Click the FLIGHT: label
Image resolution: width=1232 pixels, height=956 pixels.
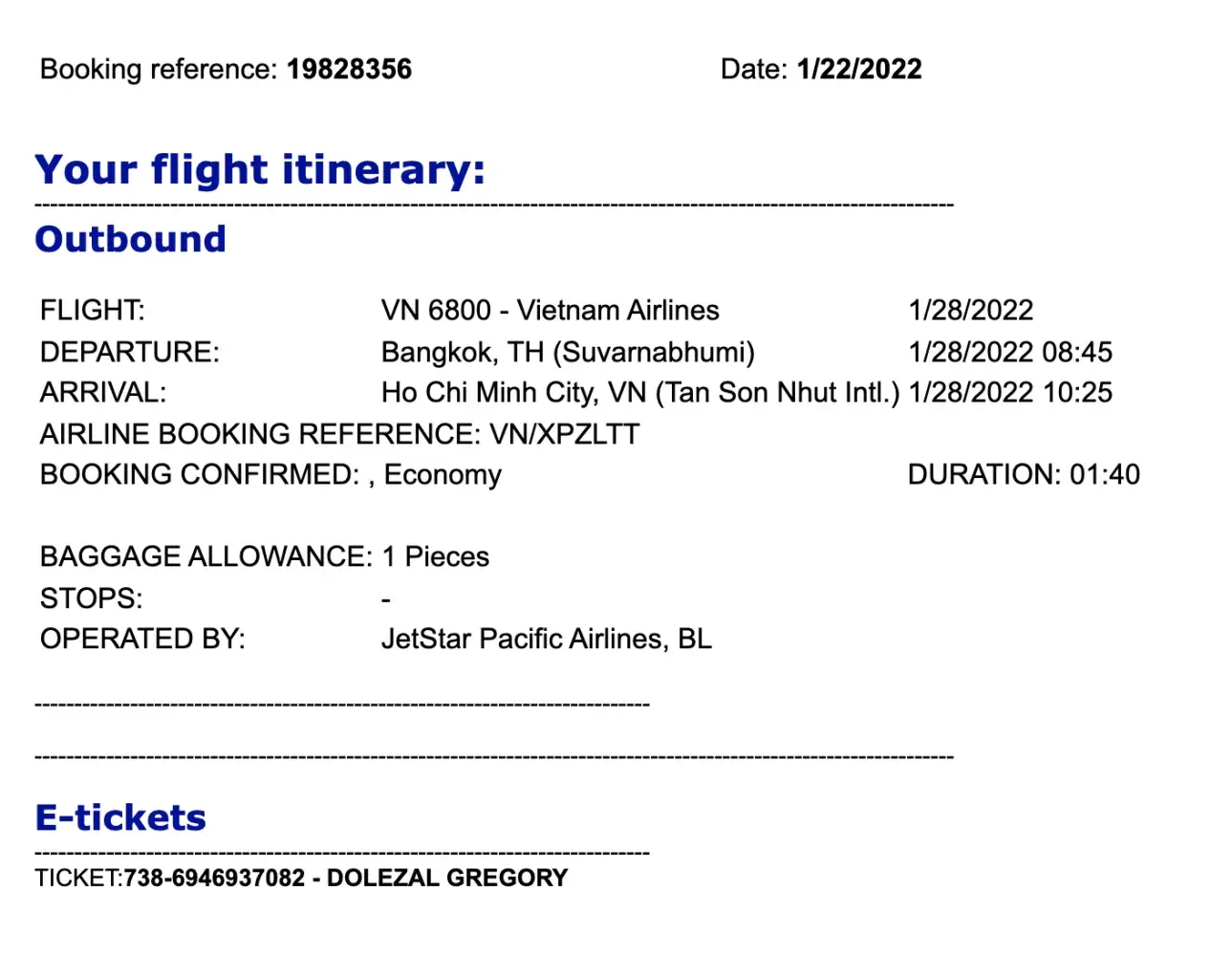pyautogui.click(x=92, y=311)
